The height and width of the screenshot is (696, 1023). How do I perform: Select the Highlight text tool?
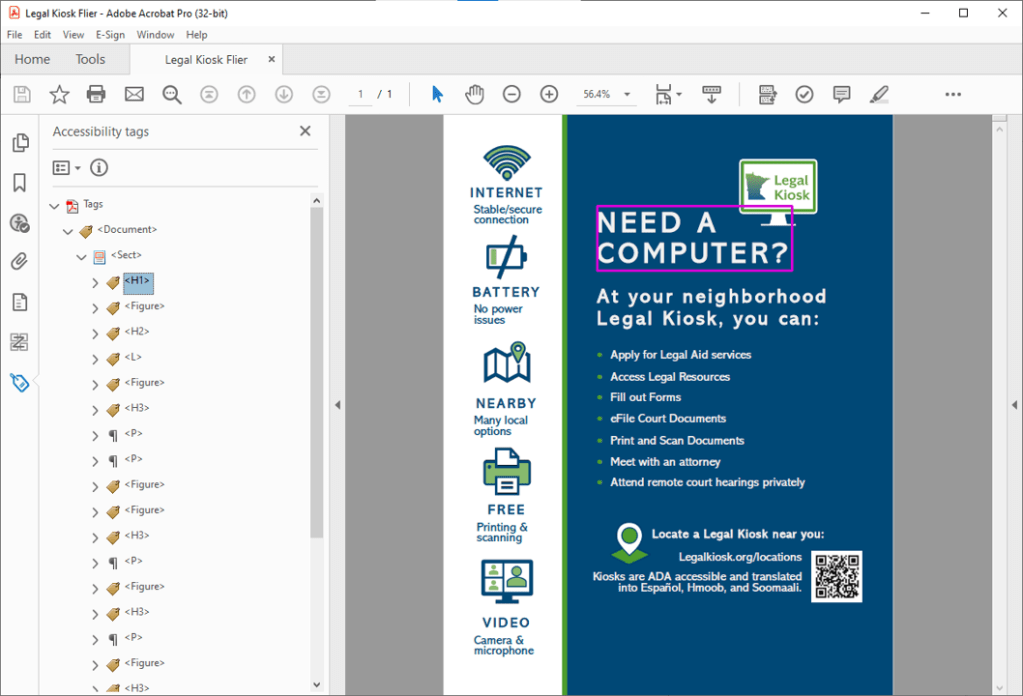pyautogui.click(x=879, y=93)
